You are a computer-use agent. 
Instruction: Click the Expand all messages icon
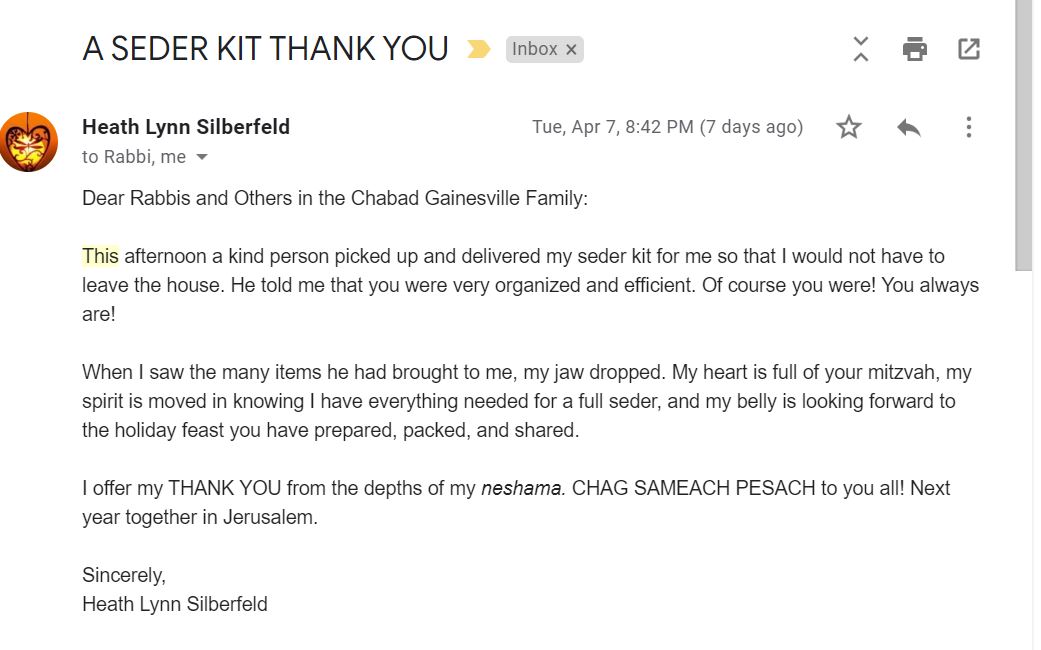pyautogui.click(x=861, y=49)
